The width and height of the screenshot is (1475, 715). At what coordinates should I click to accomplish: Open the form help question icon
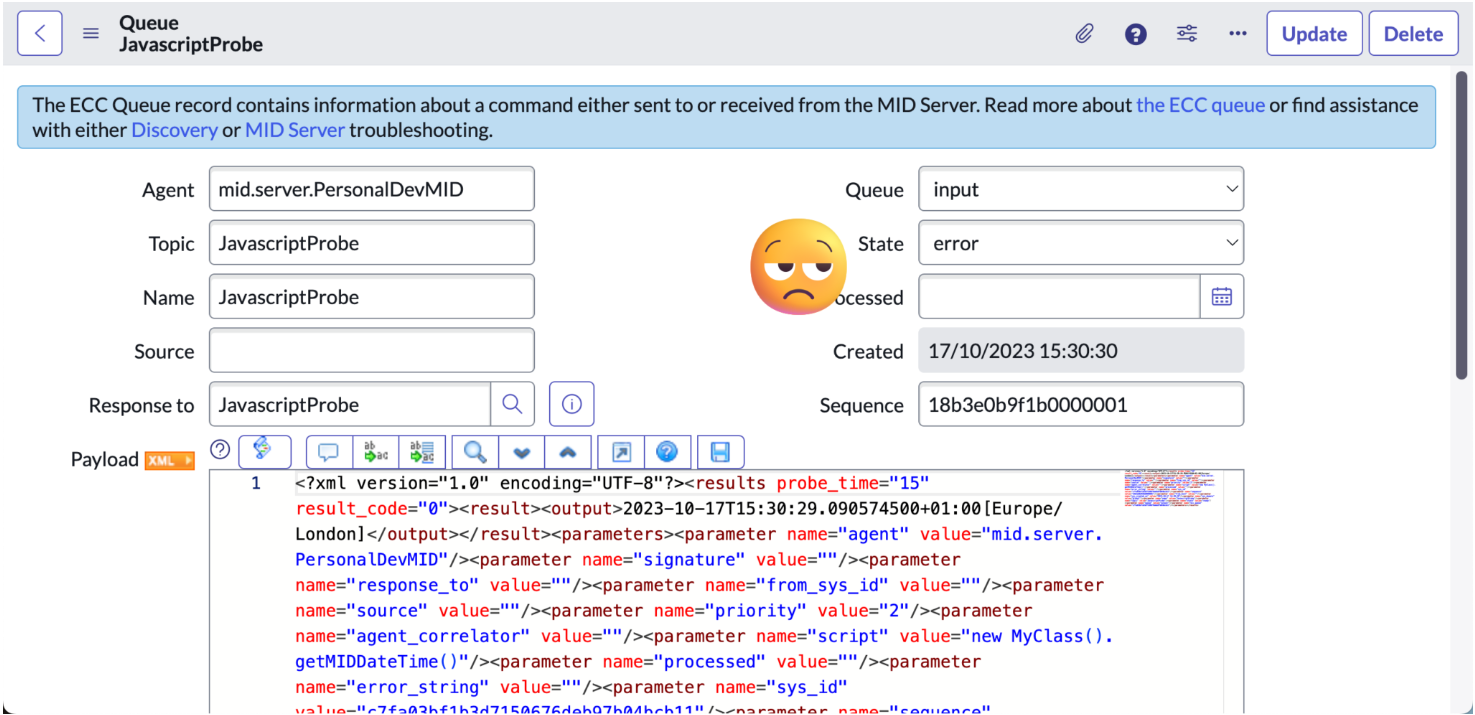tap(1135, 34)
